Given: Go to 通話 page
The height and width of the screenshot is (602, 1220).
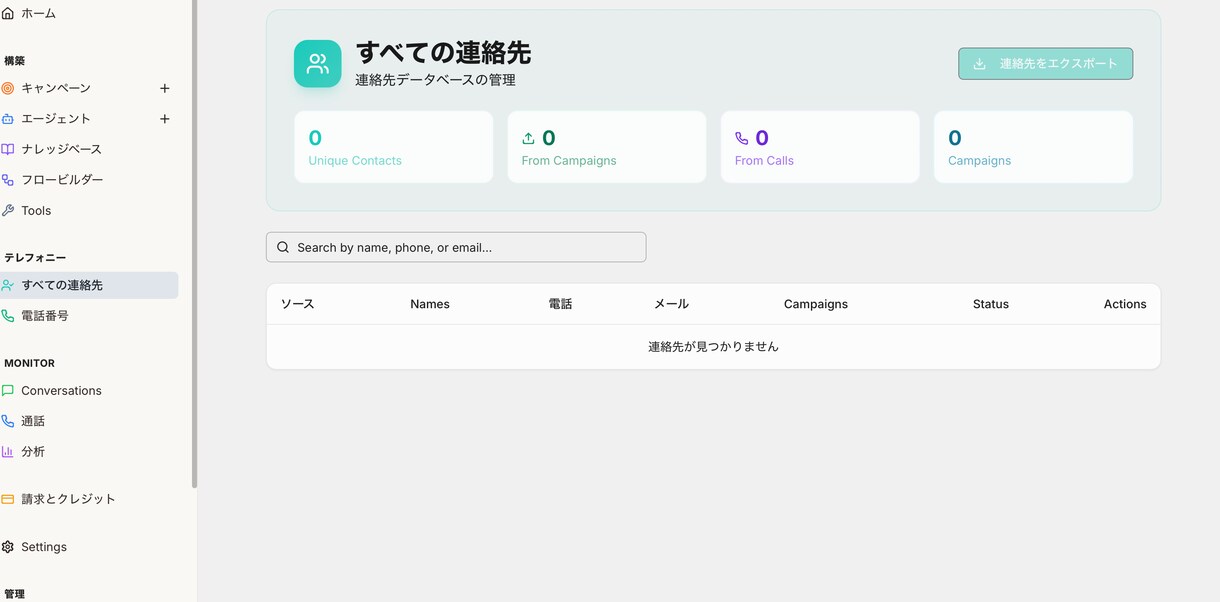Looking at the screenshot, I should tap(33, 421).
